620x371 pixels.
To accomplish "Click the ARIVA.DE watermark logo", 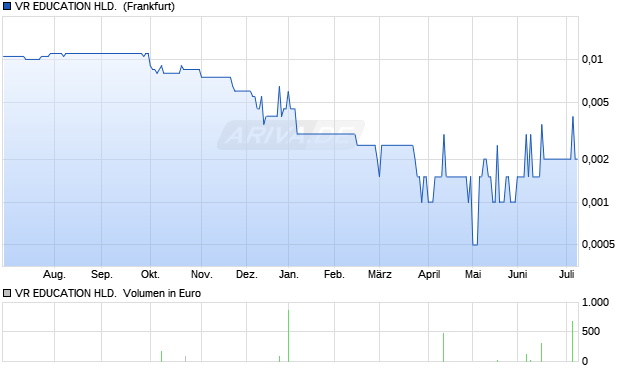I will [x=291, y=135].
